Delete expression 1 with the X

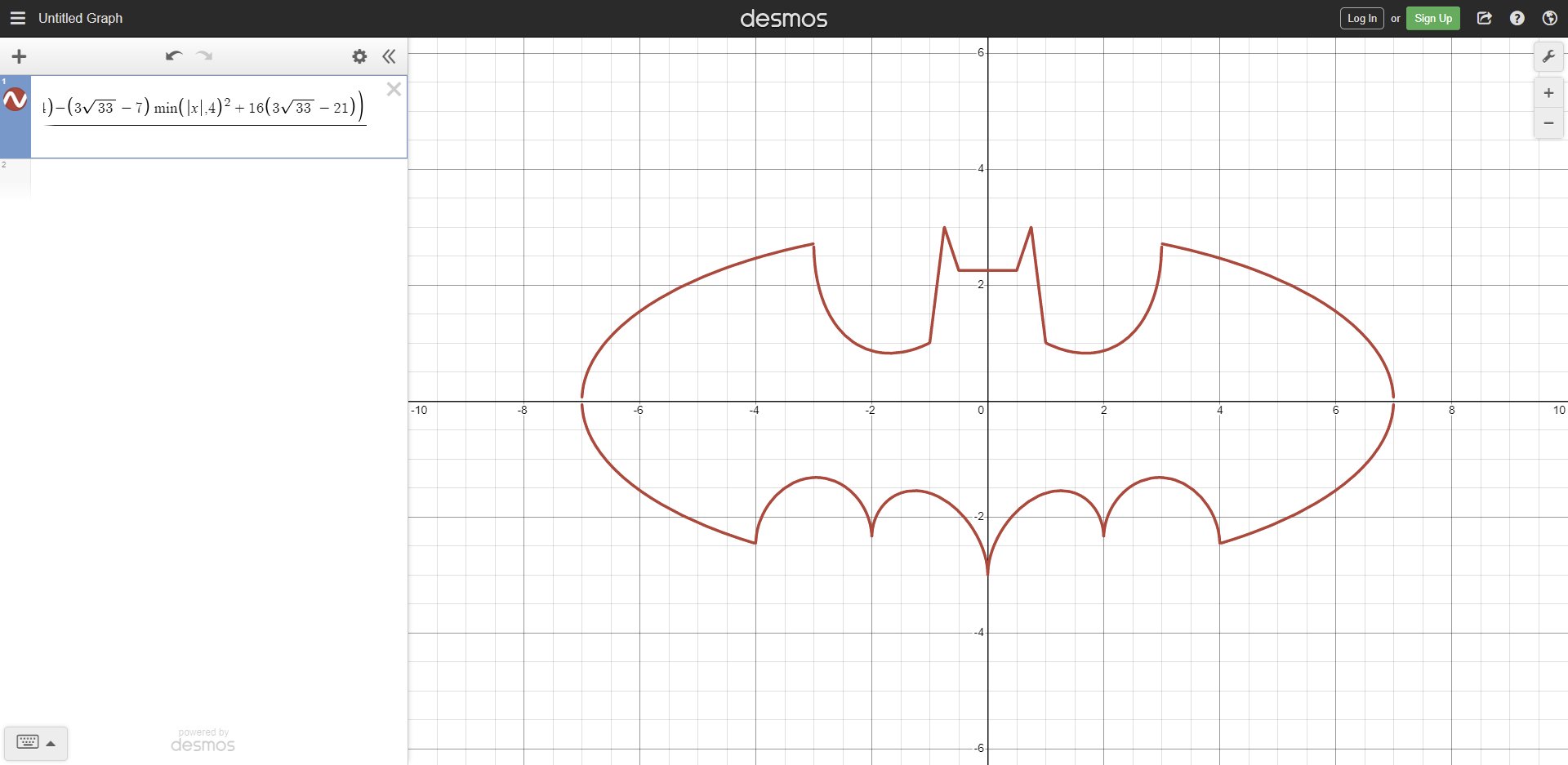(394, 90)
